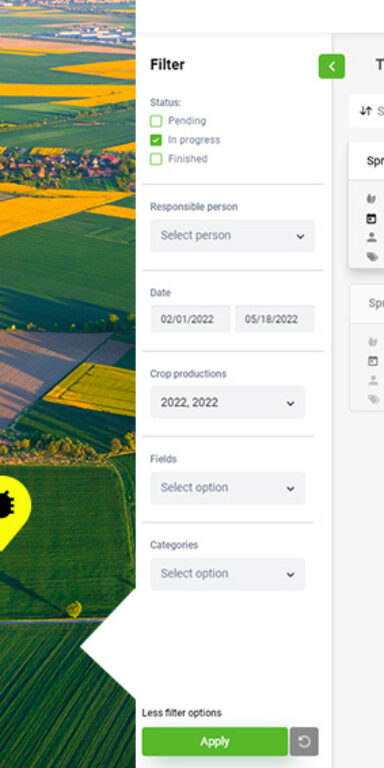384x768 pixels.
Task: Uncheck the In progress status checkbox
Action: [156, 140]
